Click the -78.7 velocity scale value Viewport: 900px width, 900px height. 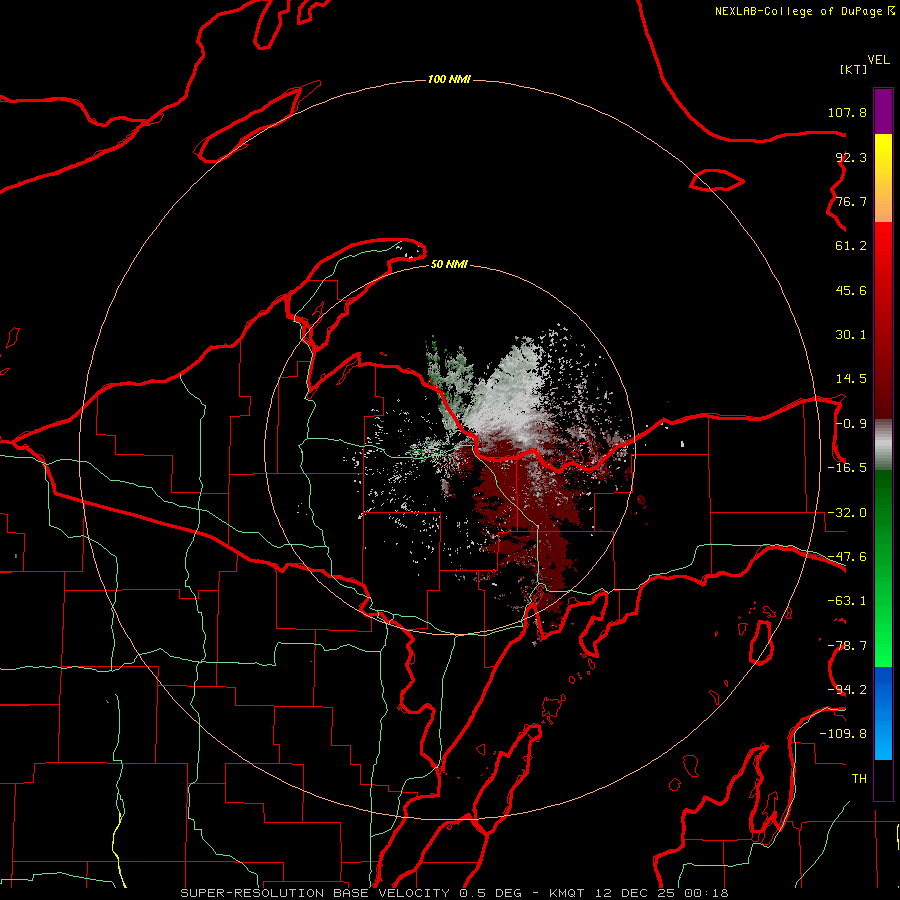pos(847,646)
